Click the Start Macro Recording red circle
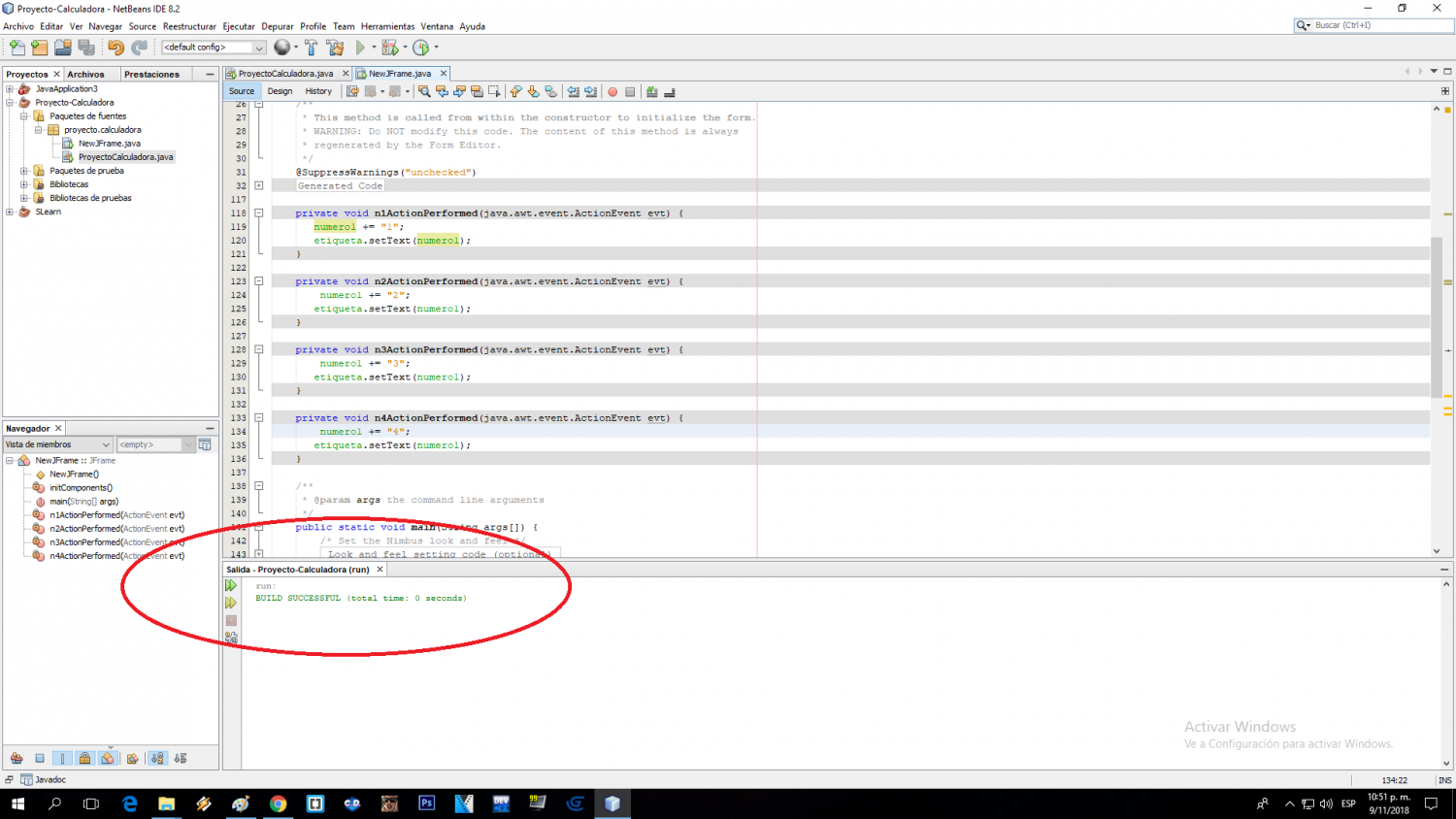This screenshot has width=1456, height=819. click(x=612, y=91)
